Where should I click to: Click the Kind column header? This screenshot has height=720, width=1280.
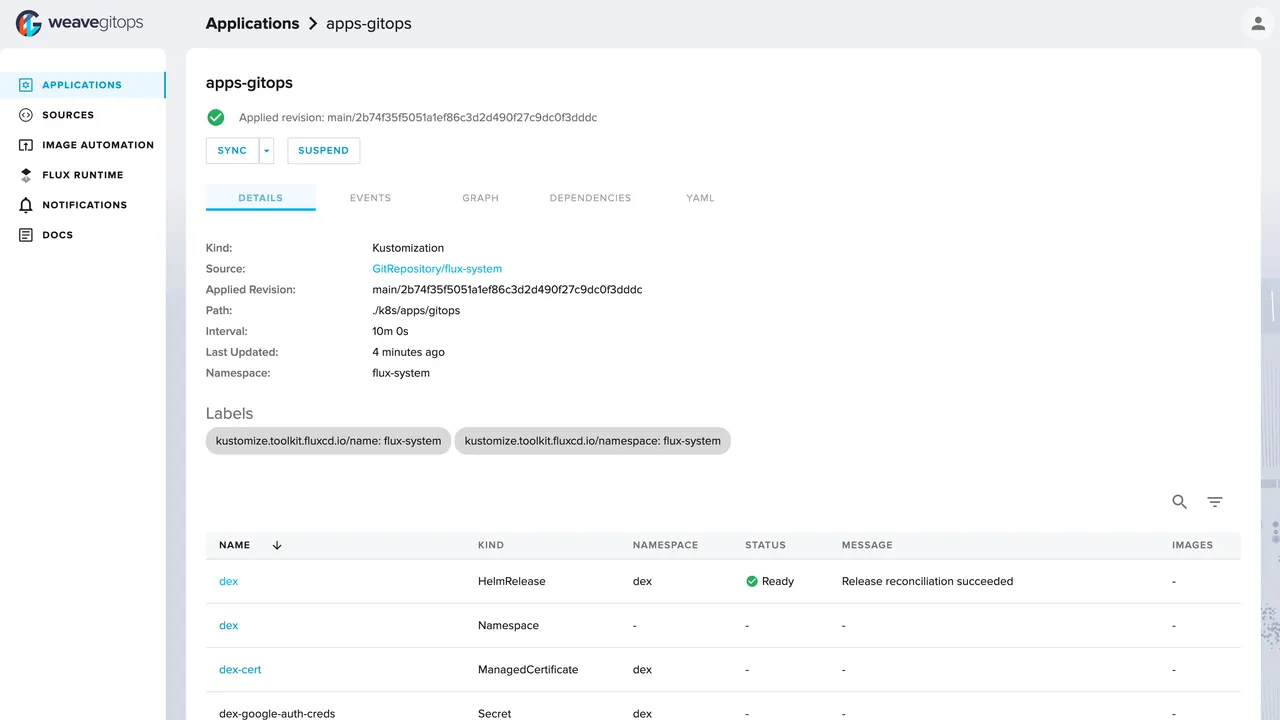[x=491, y=545]
